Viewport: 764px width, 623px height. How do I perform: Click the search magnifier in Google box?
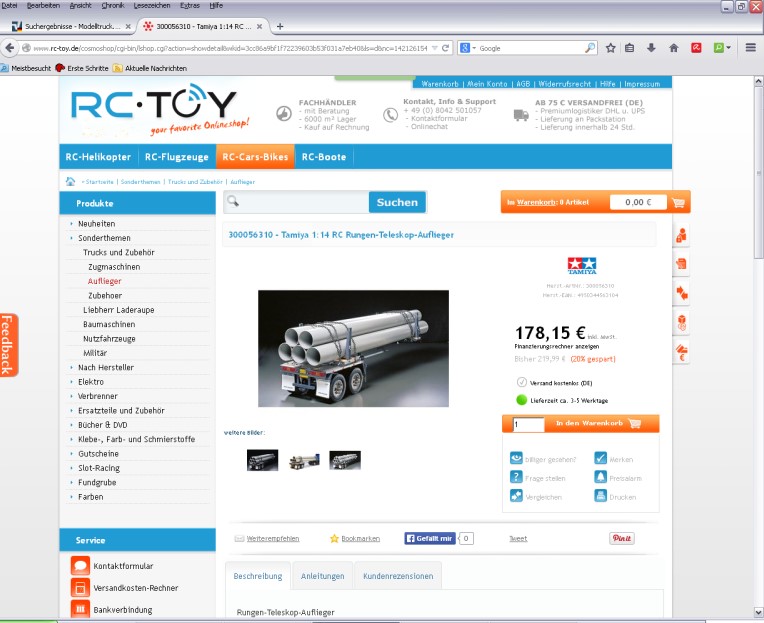point(590,48)
